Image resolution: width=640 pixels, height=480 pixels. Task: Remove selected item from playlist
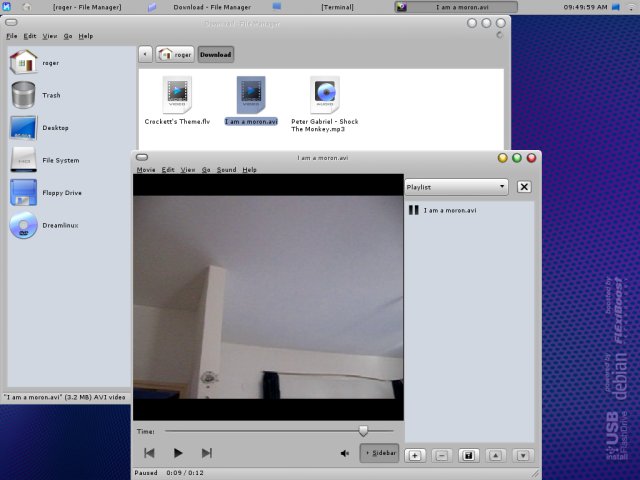(442, 456)
